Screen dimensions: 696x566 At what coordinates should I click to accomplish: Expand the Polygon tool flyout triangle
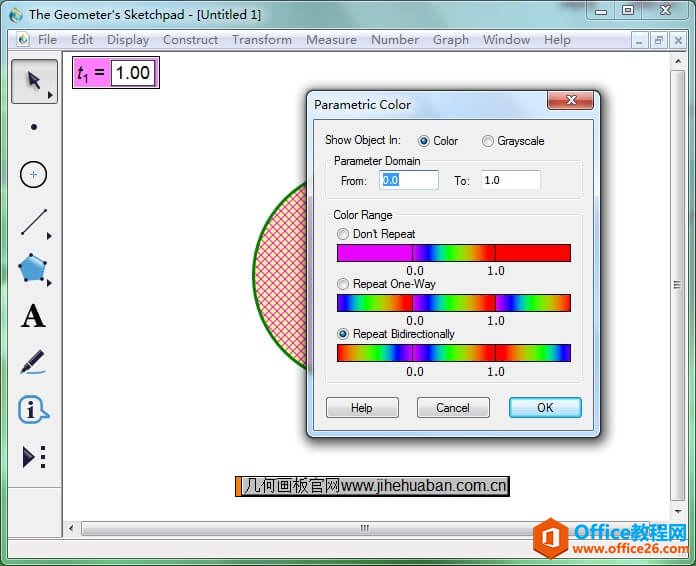pyautogui.click(x=49, y=283)
